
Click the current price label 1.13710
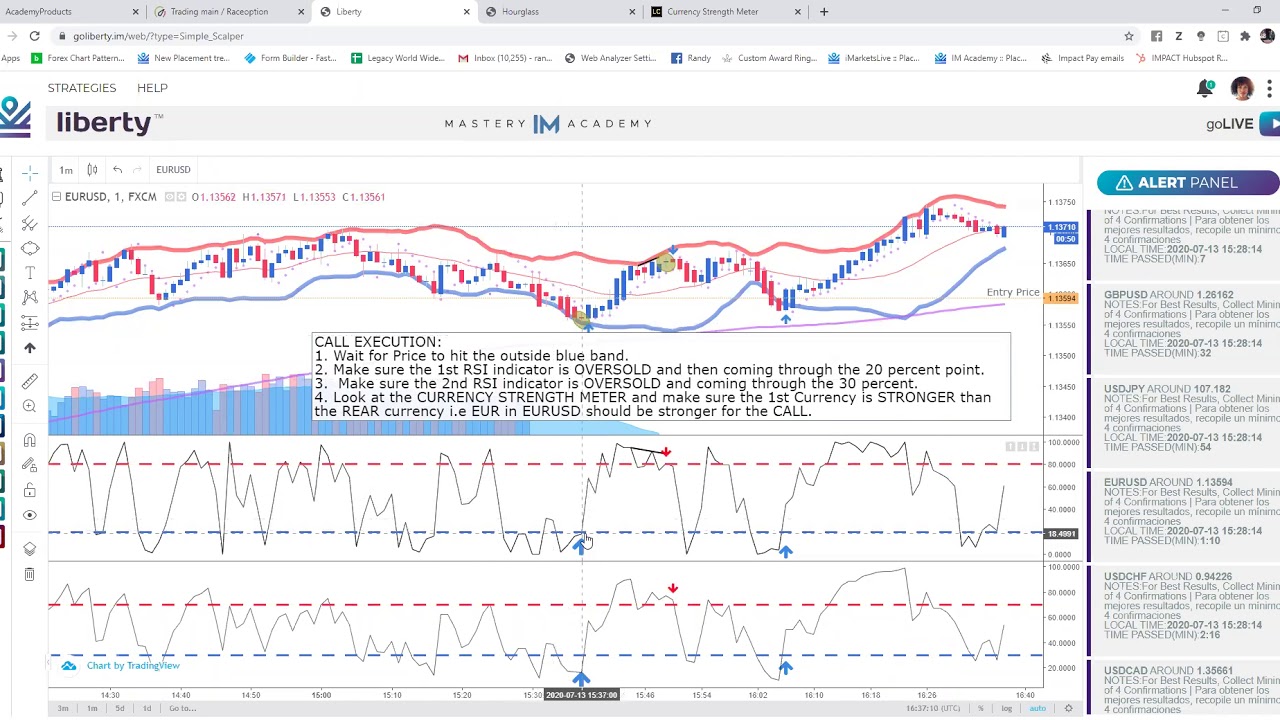[1061, 228]
